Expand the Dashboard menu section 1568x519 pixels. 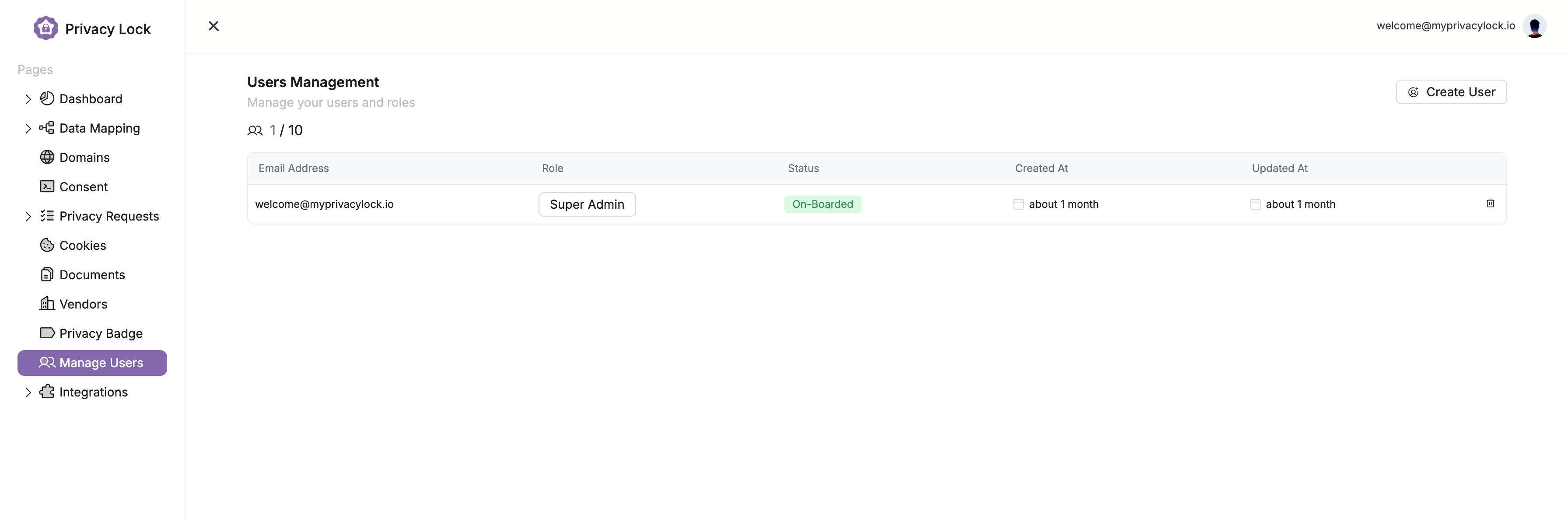[x=27, y=98]
